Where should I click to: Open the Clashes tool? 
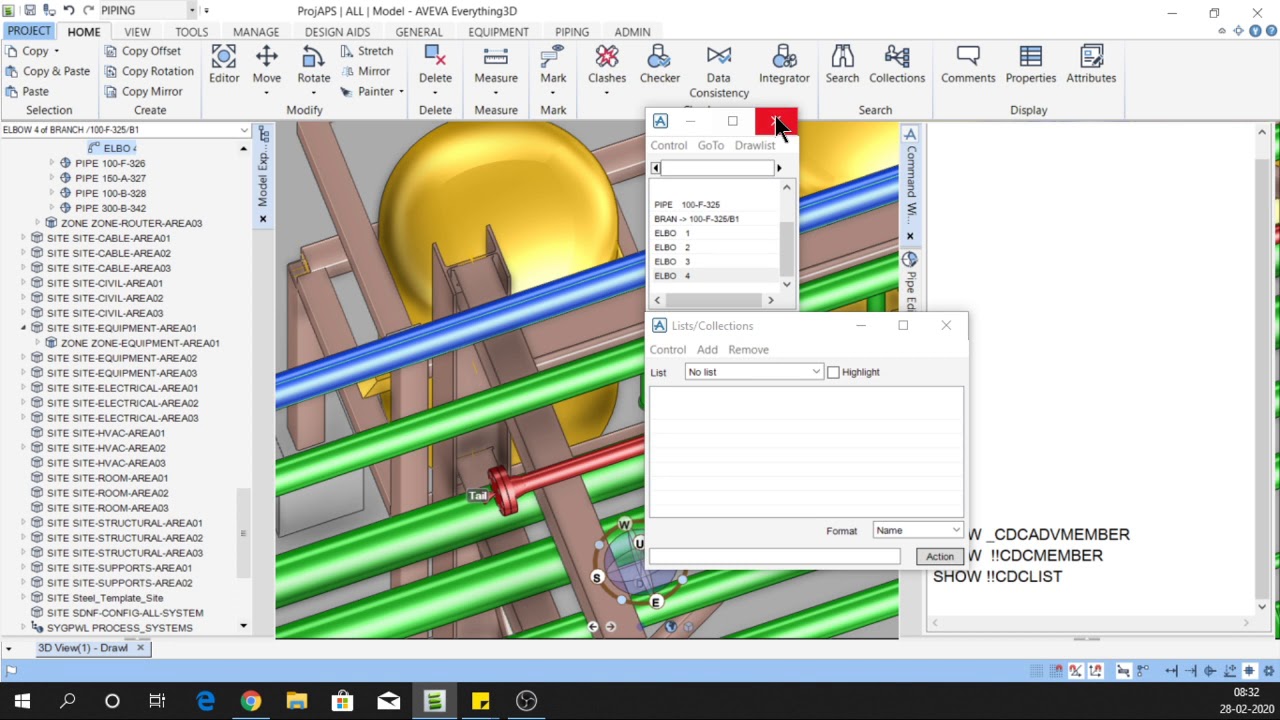(607, 65)
